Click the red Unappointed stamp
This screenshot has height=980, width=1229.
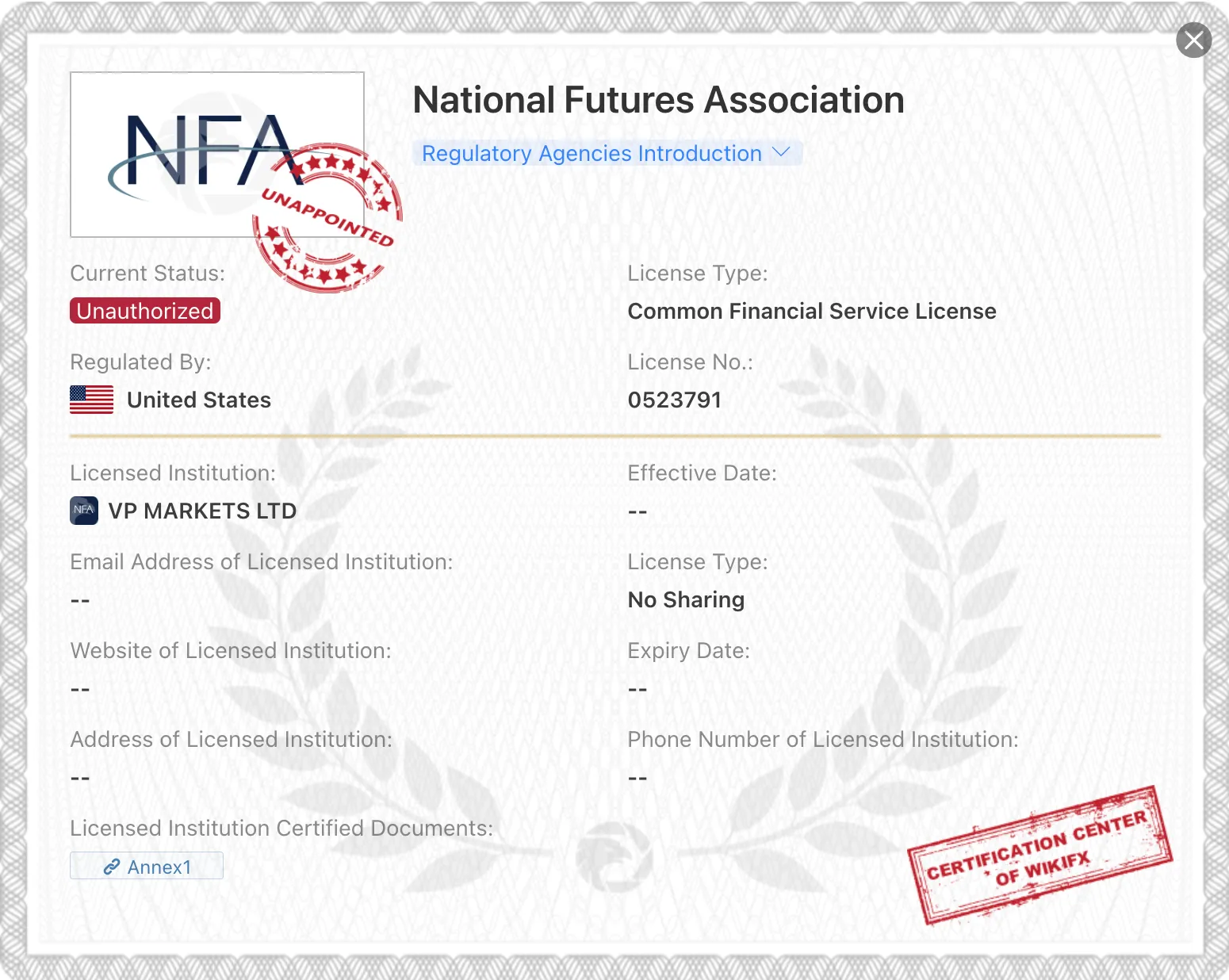[x=327, y=218]
